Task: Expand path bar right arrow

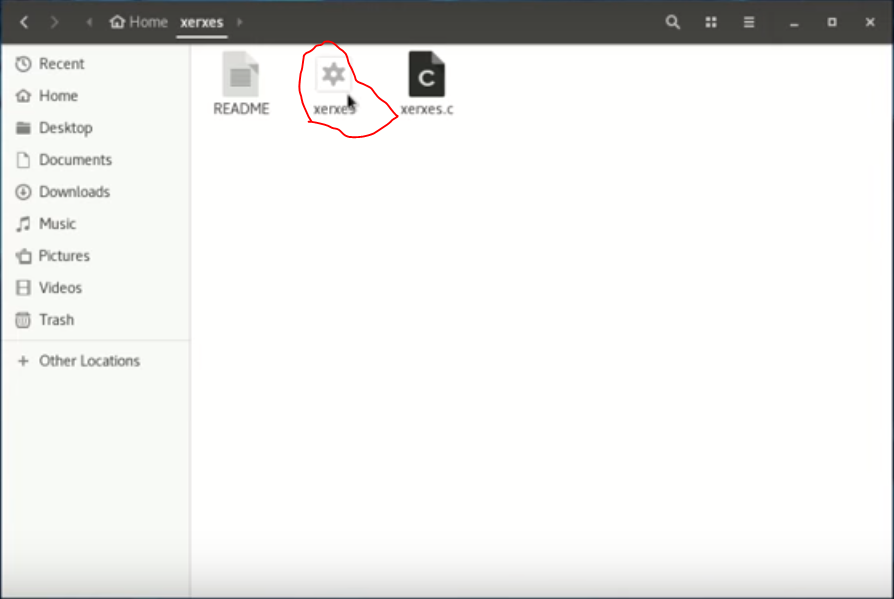Action: [240, 22]
